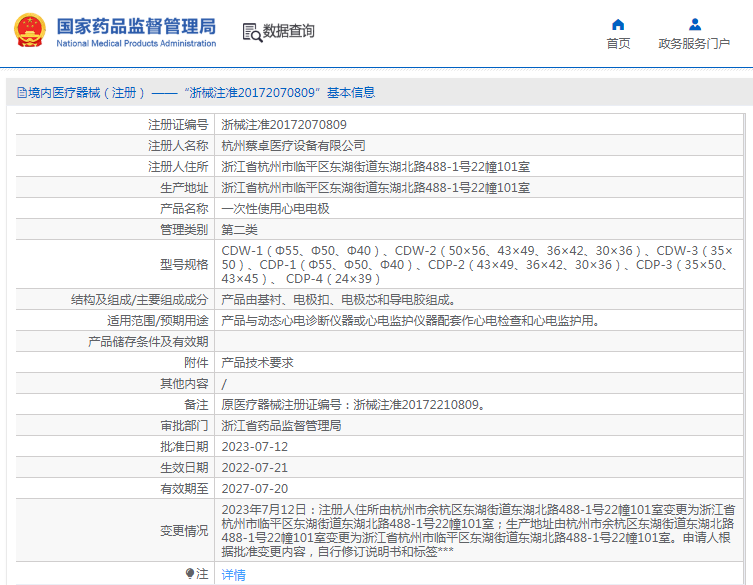Click 生产地址 label
This screenshot has height=585, width=753.
pos(184,188)
